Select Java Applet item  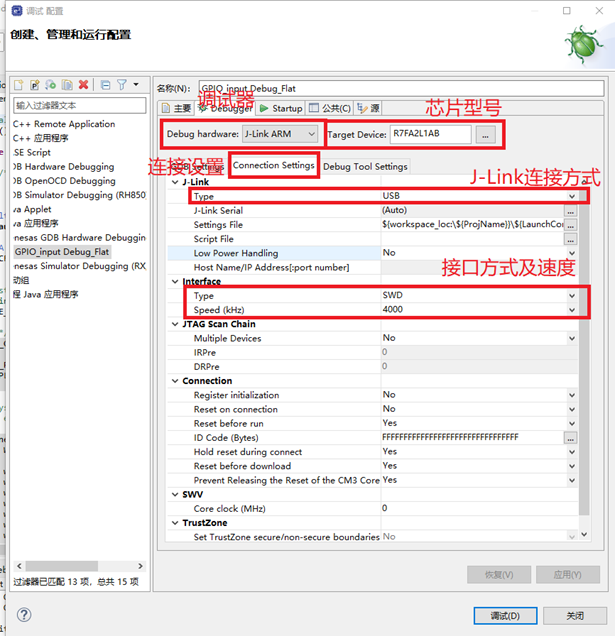coord(32,209)
